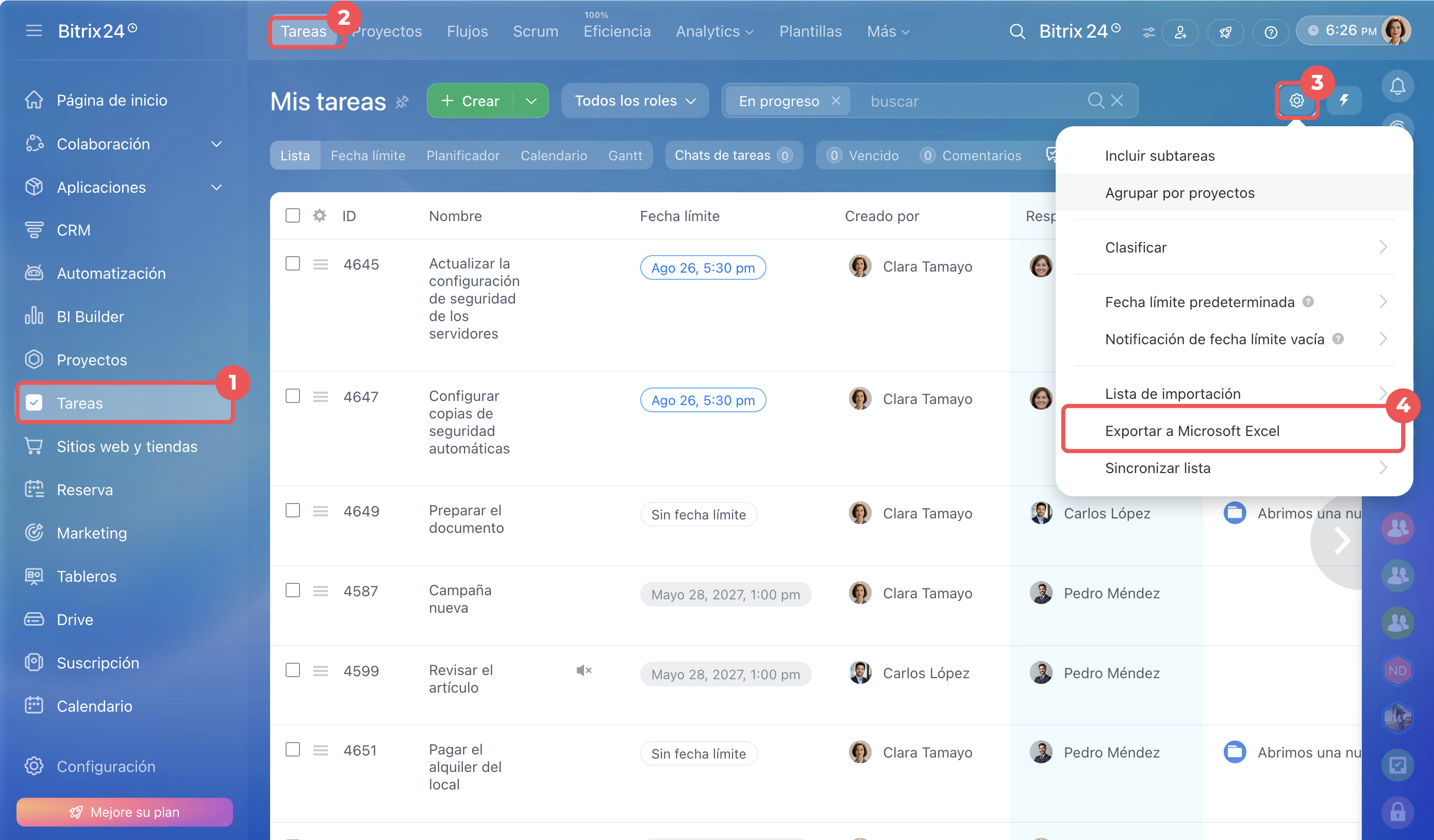Toggle the select-all tasks checkbox
Viewport: 1434px width, 840px height.
click(292, 216)
